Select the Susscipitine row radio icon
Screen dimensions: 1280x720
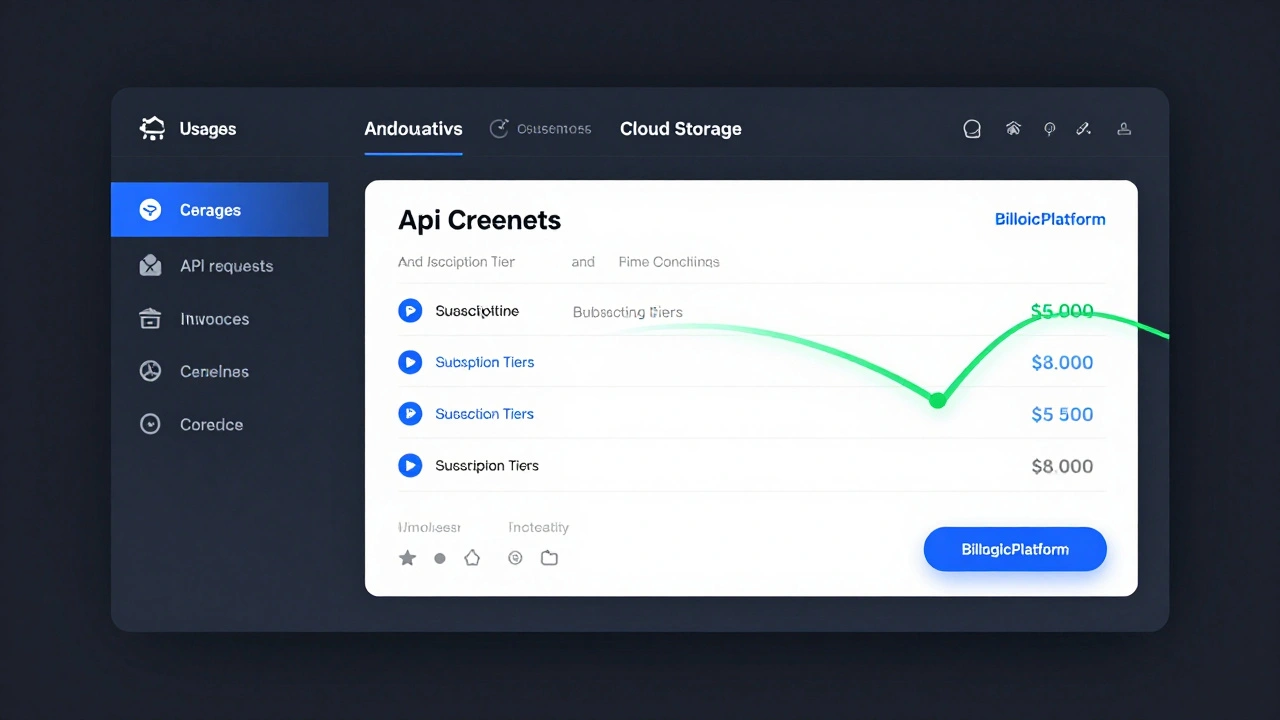click(x=410, y=311)
